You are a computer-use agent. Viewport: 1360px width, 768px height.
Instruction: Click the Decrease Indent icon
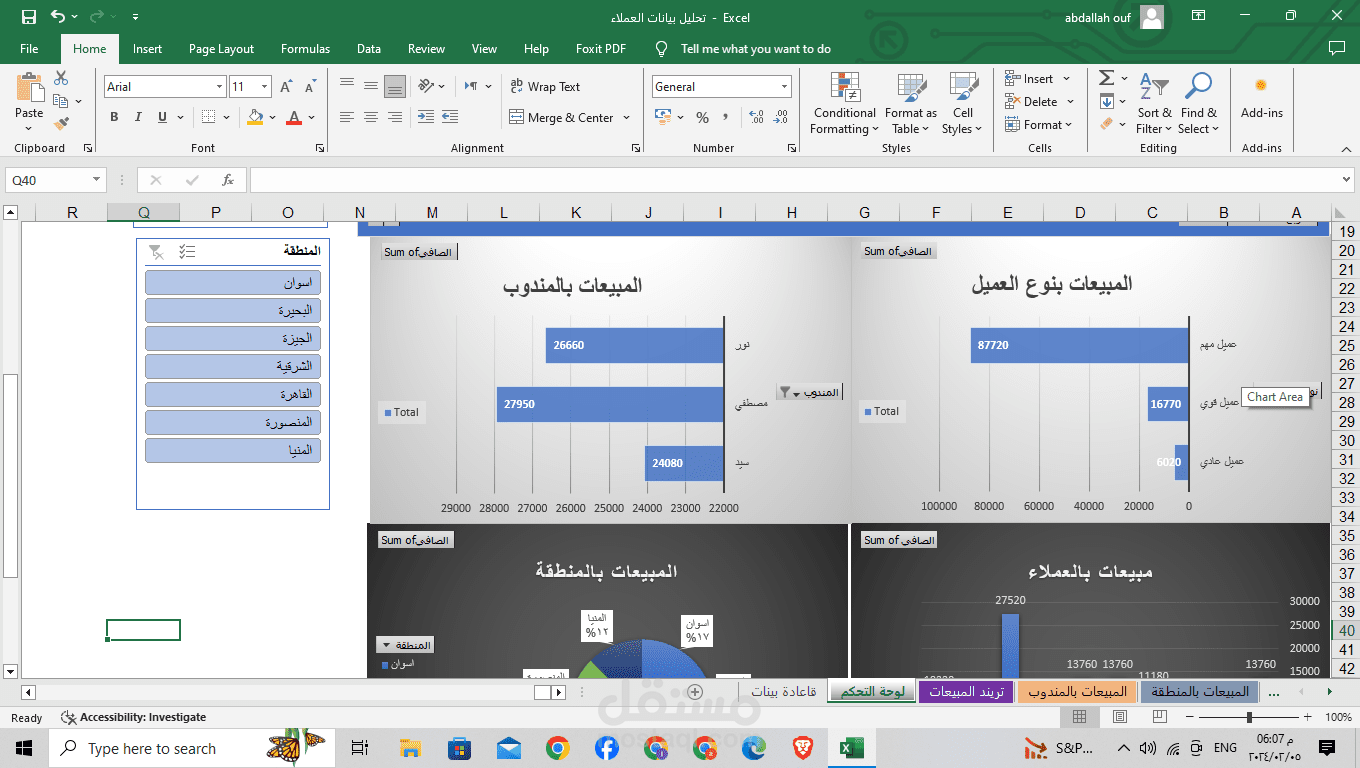426,117
